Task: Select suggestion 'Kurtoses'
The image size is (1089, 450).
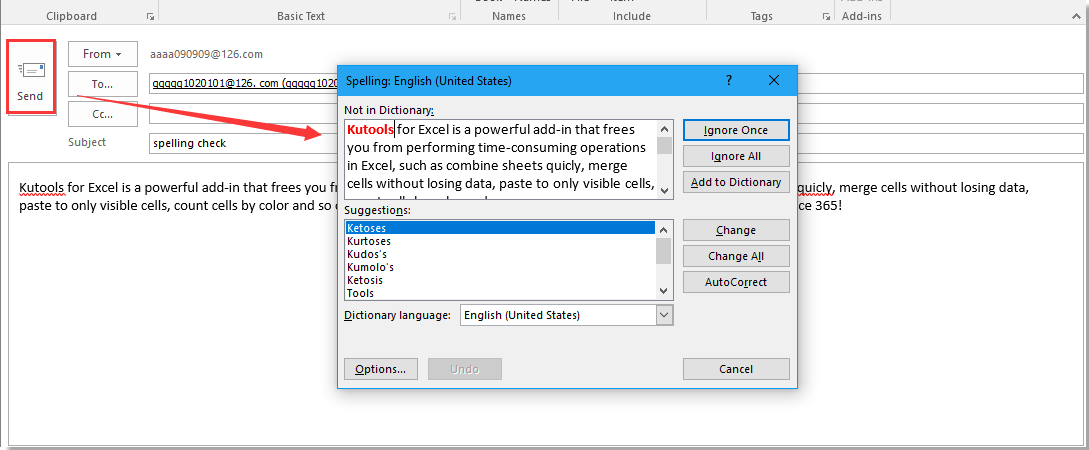Action: (500, 241)
